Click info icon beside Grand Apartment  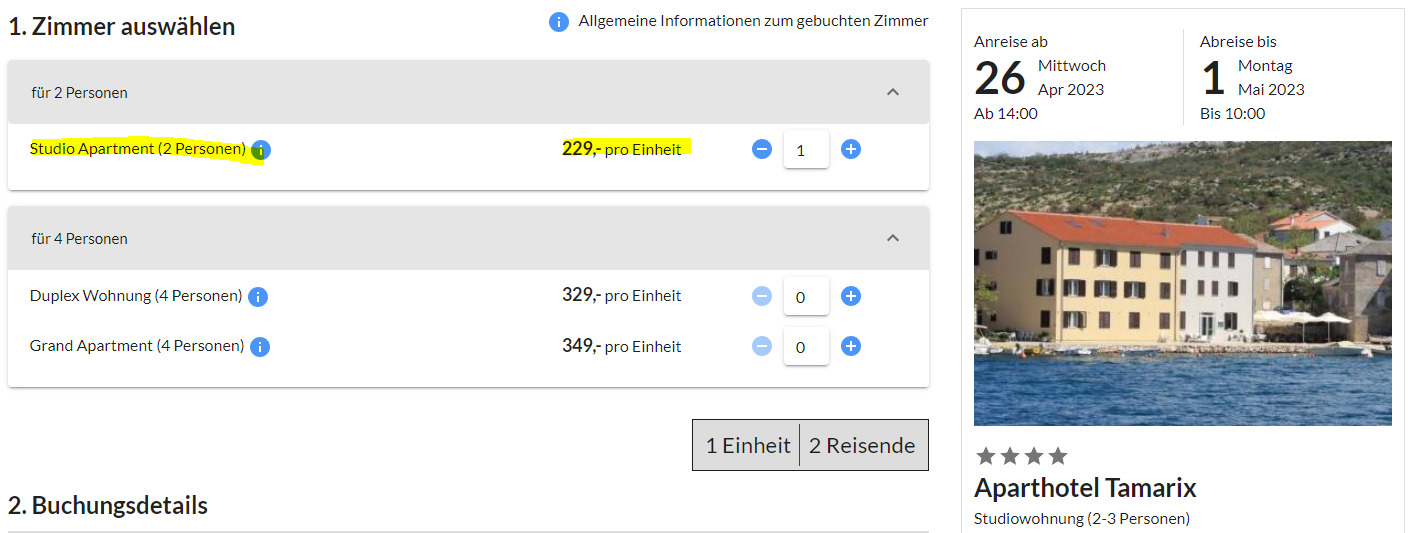(x=260, y=347)
